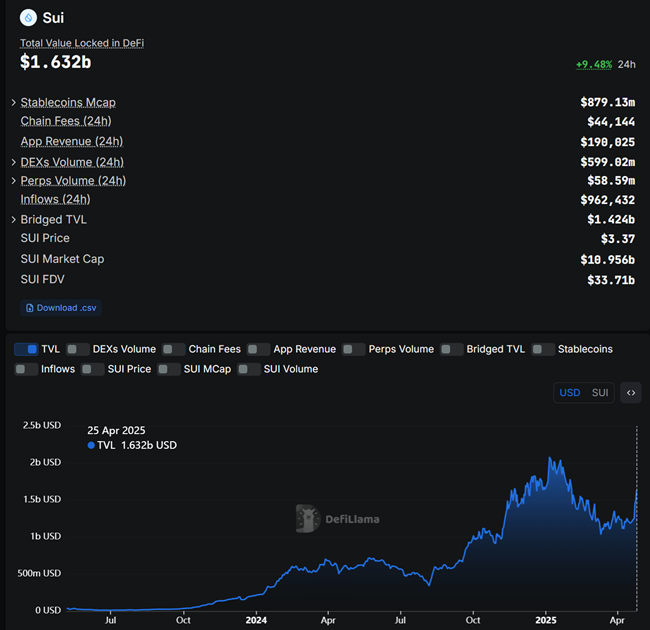Click the $3.37 SUI price value
The width and height of the screenshot is (650, 630).
click(618, 239)
